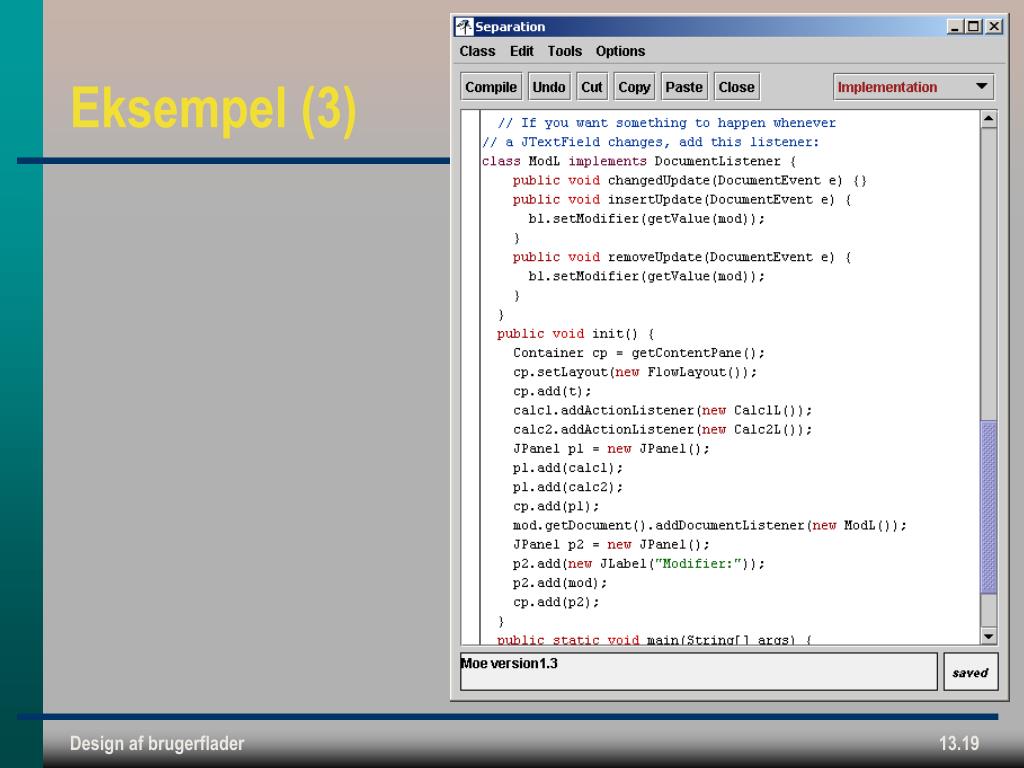This screenshot has width=1024, height=768.
Task: Click the comment '// a JTextField changes, add this listener:'
Action: pyautogui.click(x=650, y=142)
